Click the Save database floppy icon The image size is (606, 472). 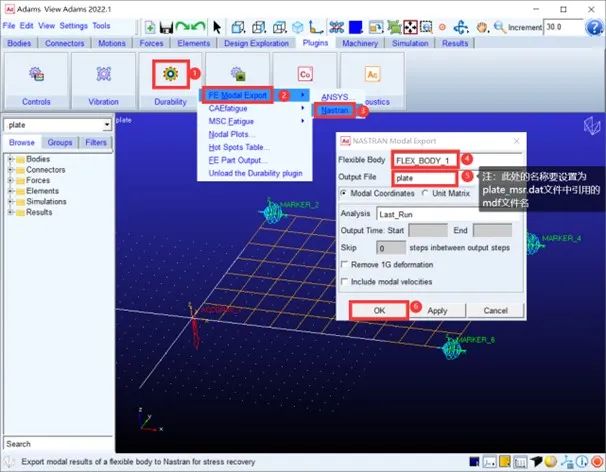(166, 27)
